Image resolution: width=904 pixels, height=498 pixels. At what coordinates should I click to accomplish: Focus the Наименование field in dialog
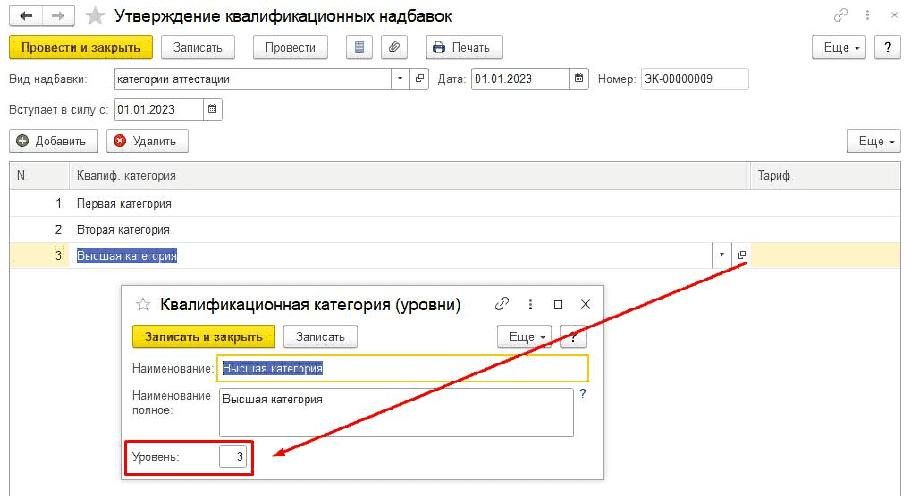point(402,368)
